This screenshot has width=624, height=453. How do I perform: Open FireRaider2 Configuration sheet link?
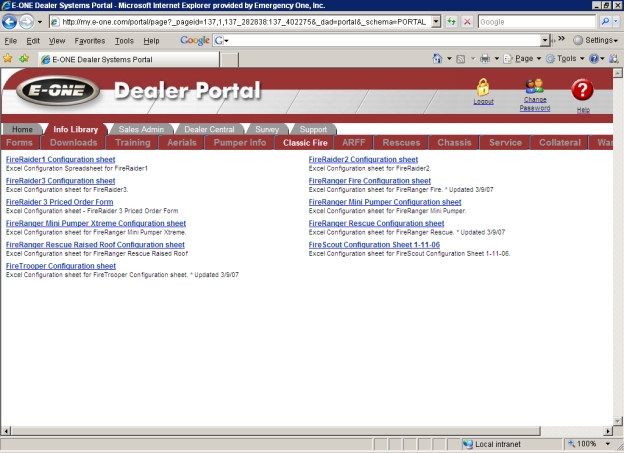(363, 159)
